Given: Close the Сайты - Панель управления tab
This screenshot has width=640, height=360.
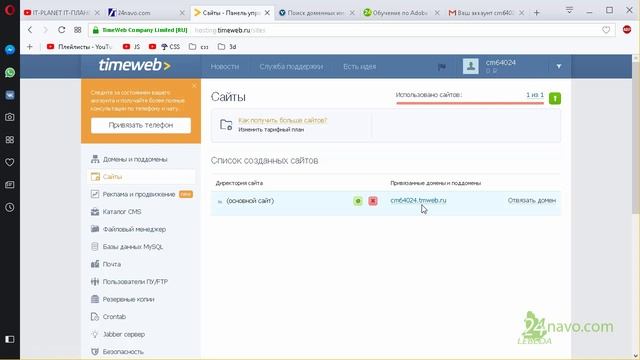Looking at the screenshot, I should point(267,13).
